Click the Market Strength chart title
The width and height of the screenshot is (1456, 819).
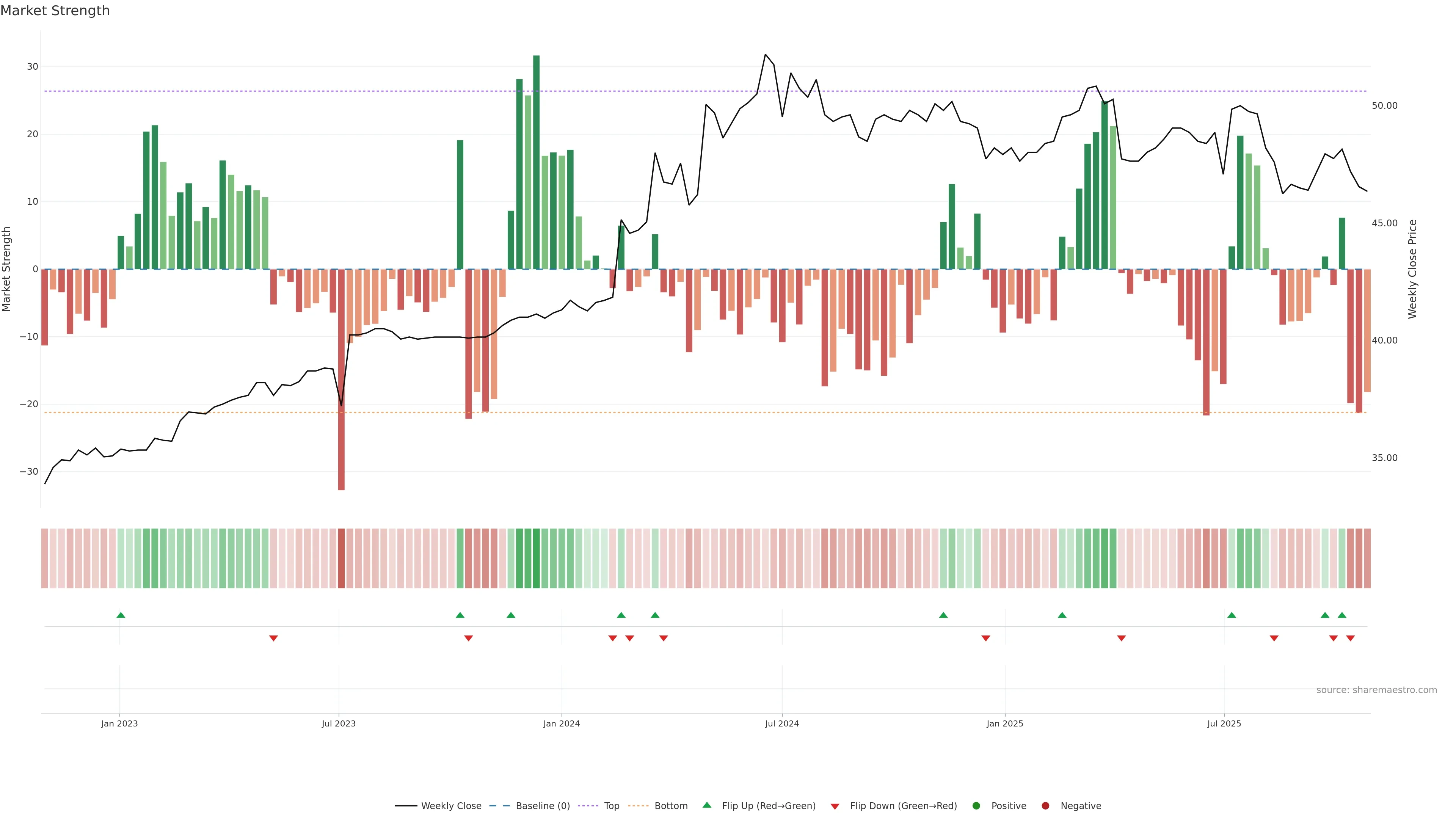[x=55, y=11]
